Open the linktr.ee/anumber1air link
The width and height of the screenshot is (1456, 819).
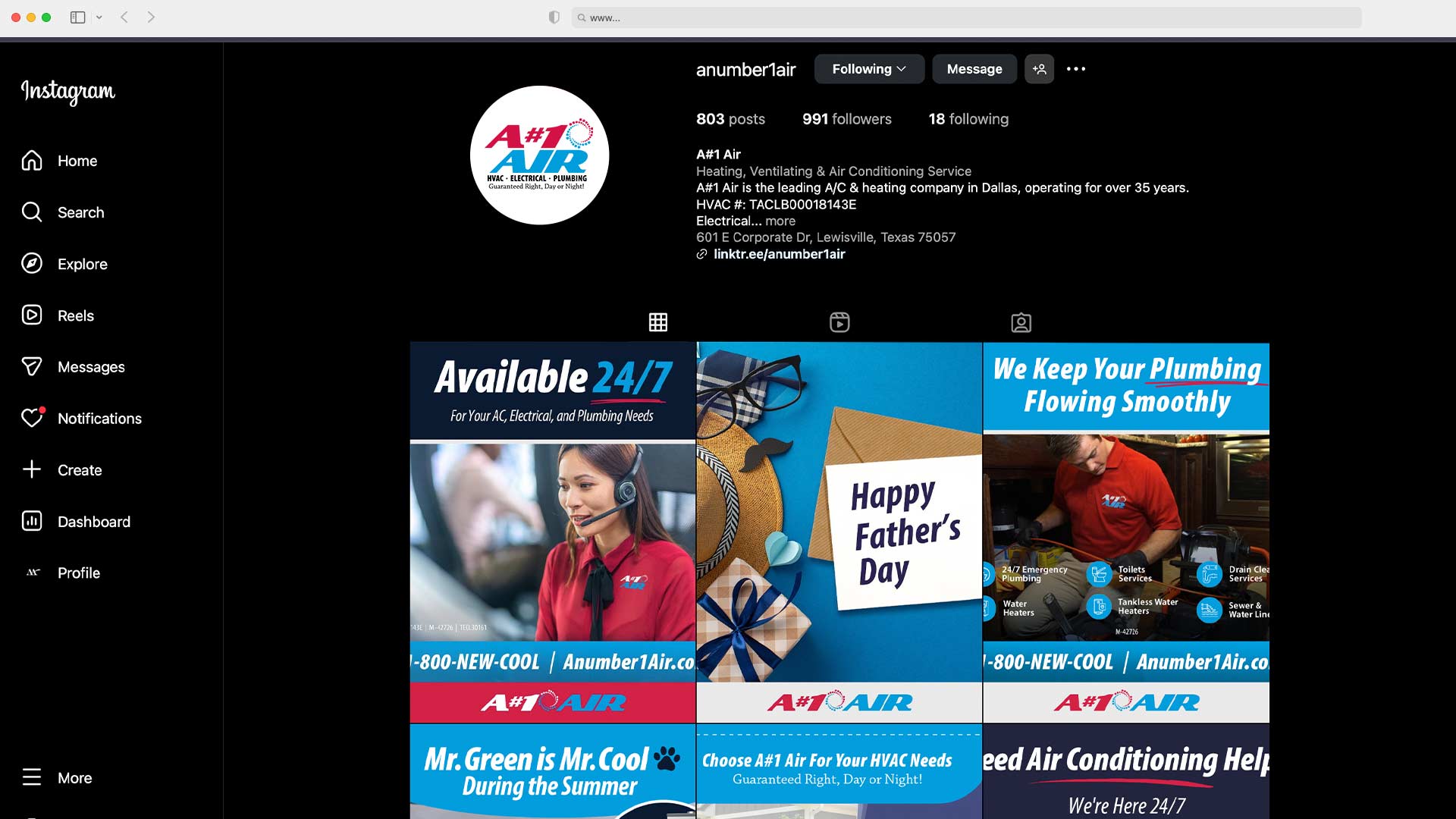pos(779,254)
